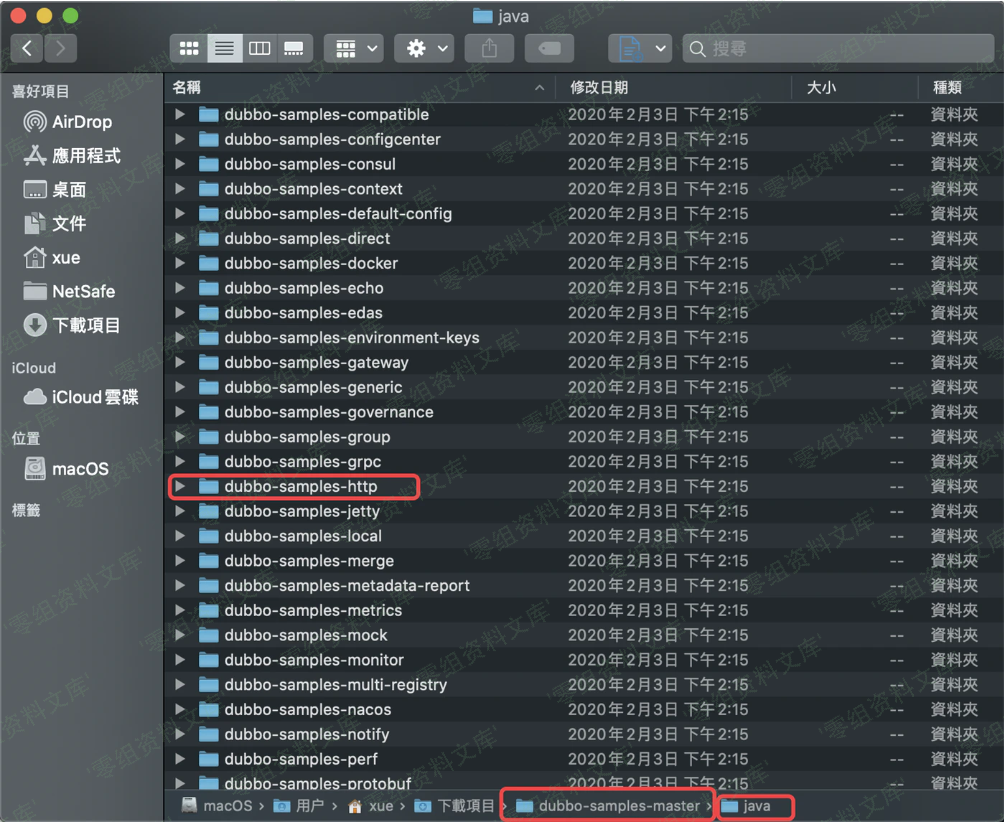Click the Edit Tags icon in toolbar
Viewport: 1004px width, 822px height.
[549, 48]
